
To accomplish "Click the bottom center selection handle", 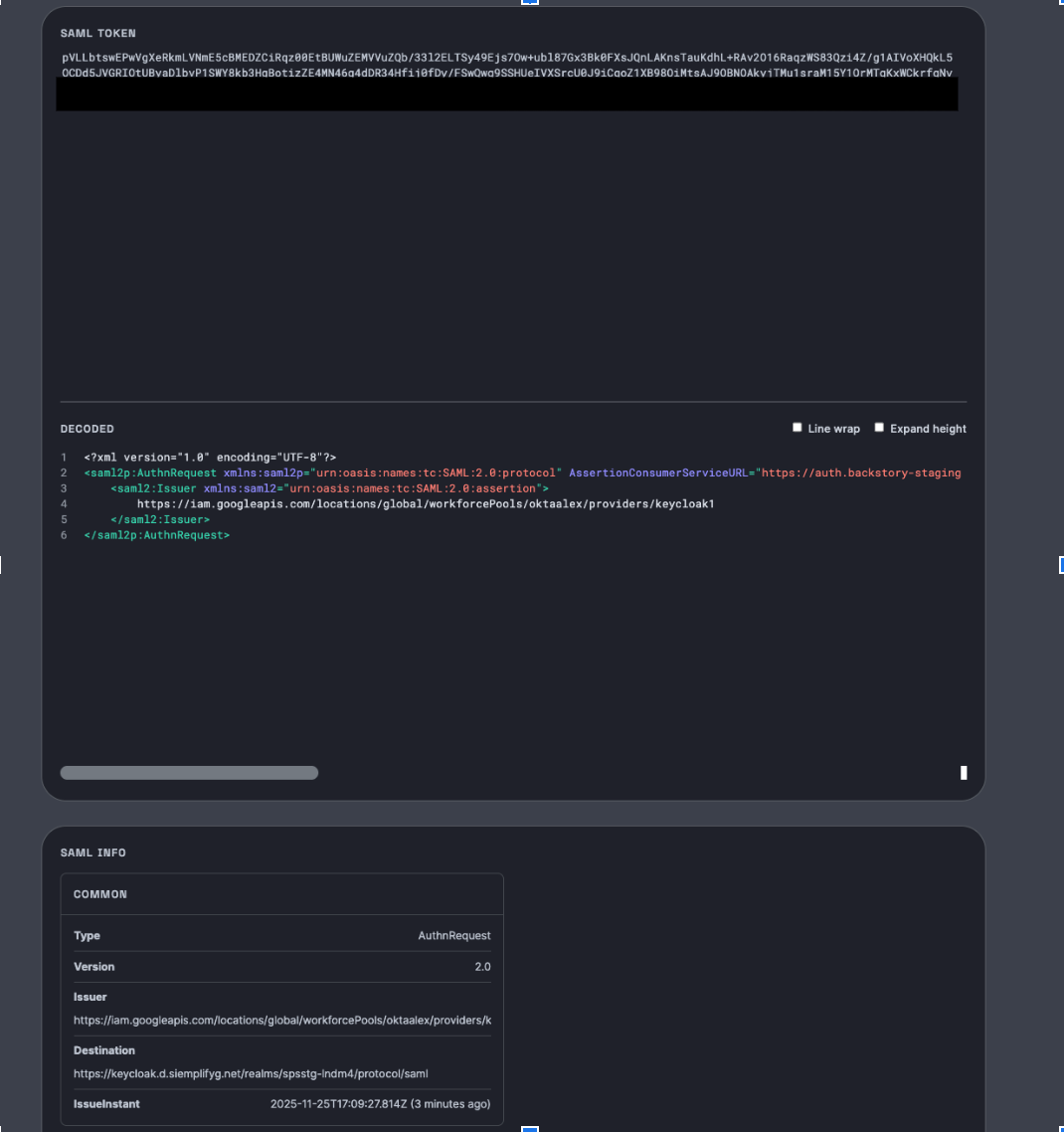I will point(530,1129).
